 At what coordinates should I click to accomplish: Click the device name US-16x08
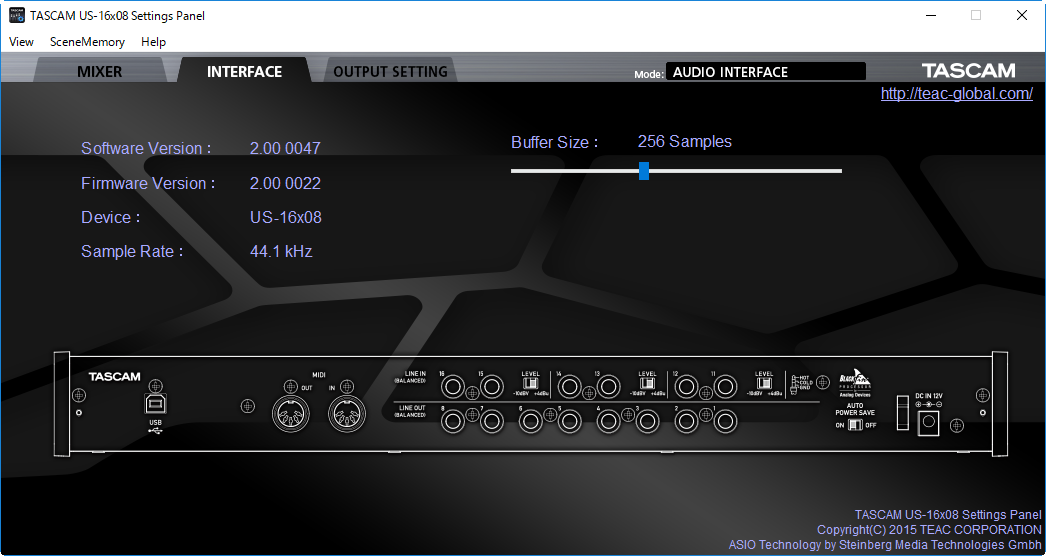[x=286, y=217]
